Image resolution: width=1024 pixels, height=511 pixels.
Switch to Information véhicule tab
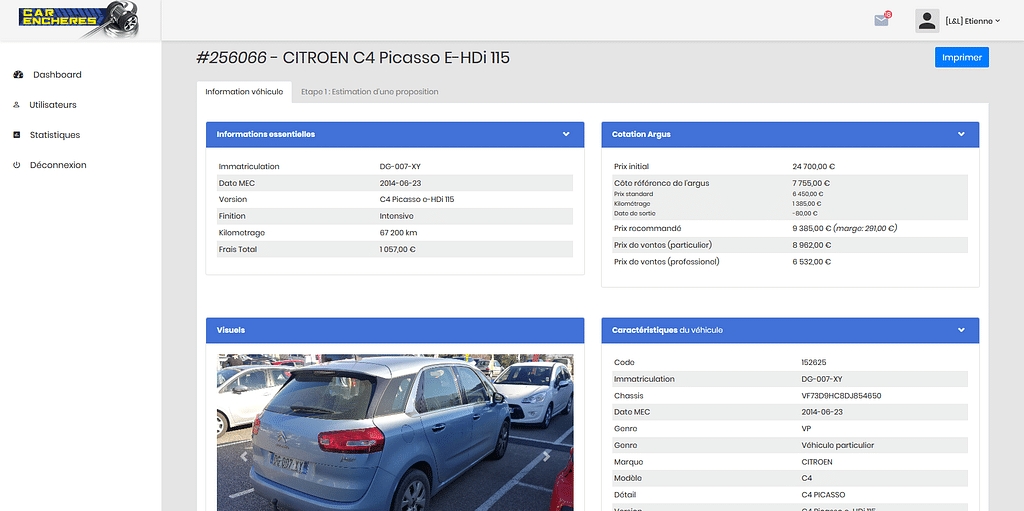point(244,92)
